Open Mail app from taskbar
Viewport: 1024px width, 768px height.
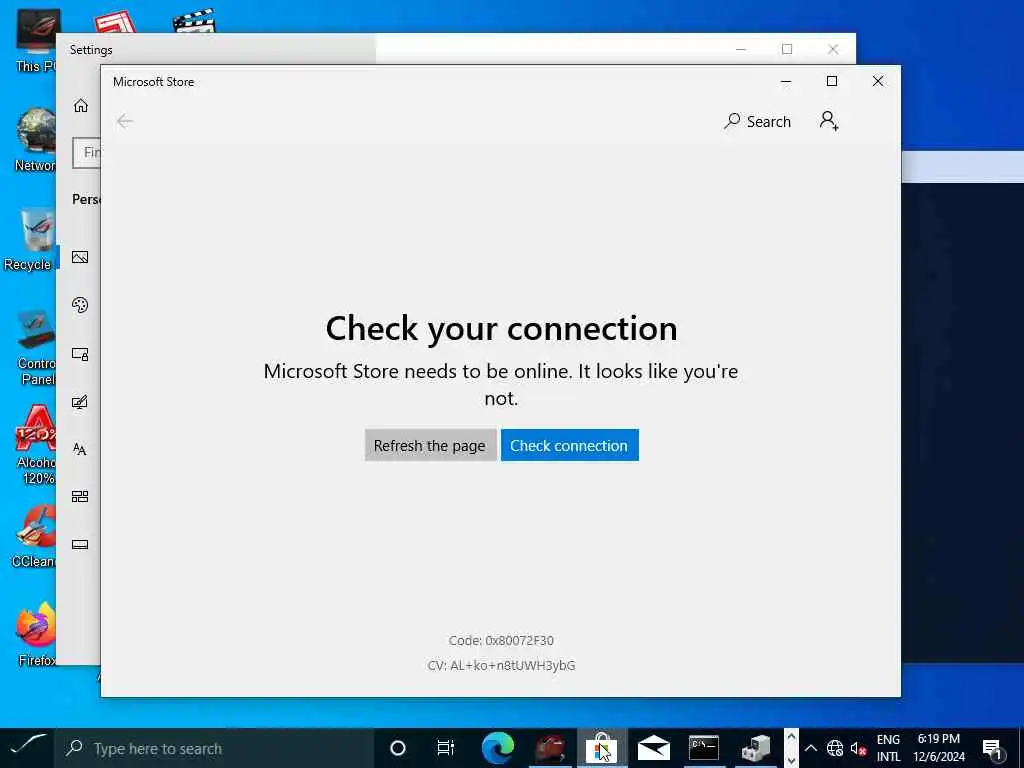pos(654,748)
